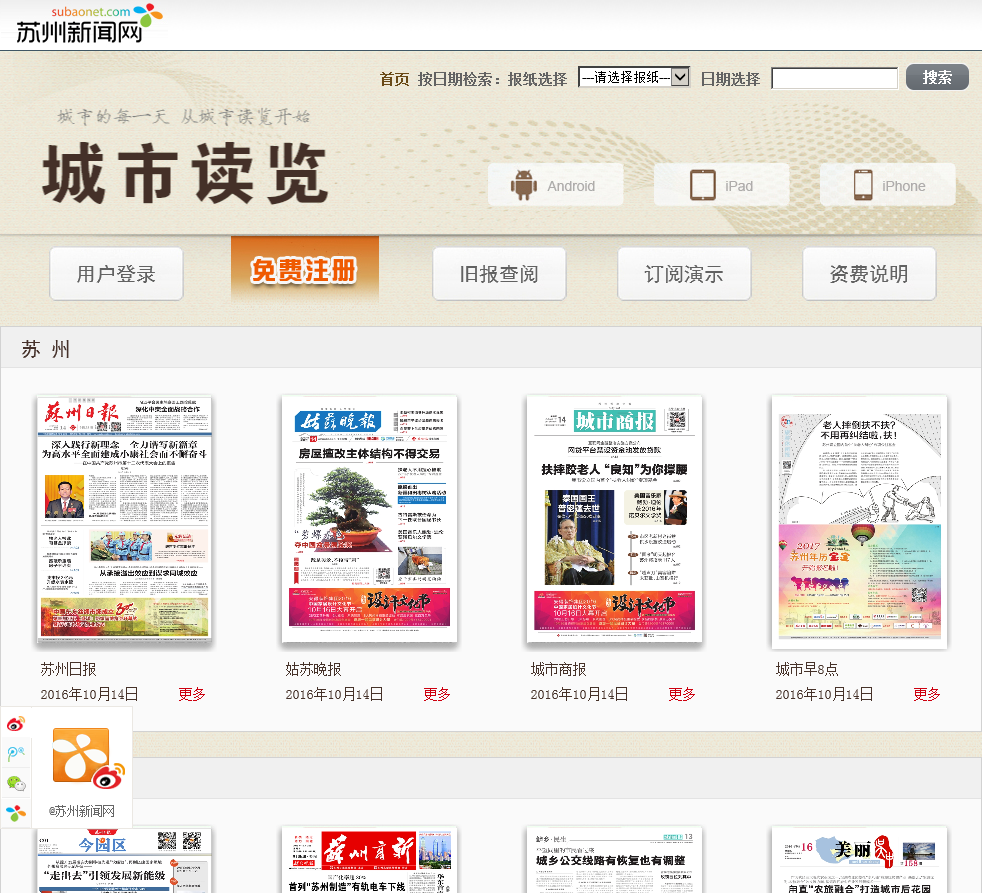Viewport: 982px width, 893px height.
Task: Click the Android robot icon
Action: 524,185
